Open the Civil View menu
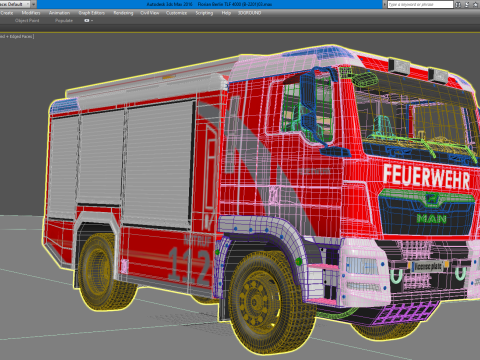Image resolution: width=480 pixels, height=360 pixels. click(149, 13)
